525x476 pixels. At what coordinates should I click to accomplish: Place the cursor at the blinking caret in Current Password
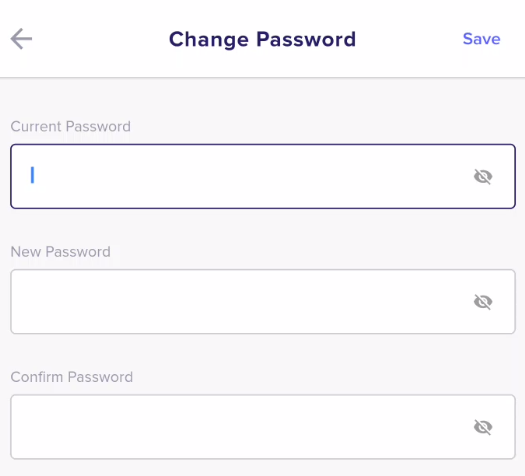[32, 175]
